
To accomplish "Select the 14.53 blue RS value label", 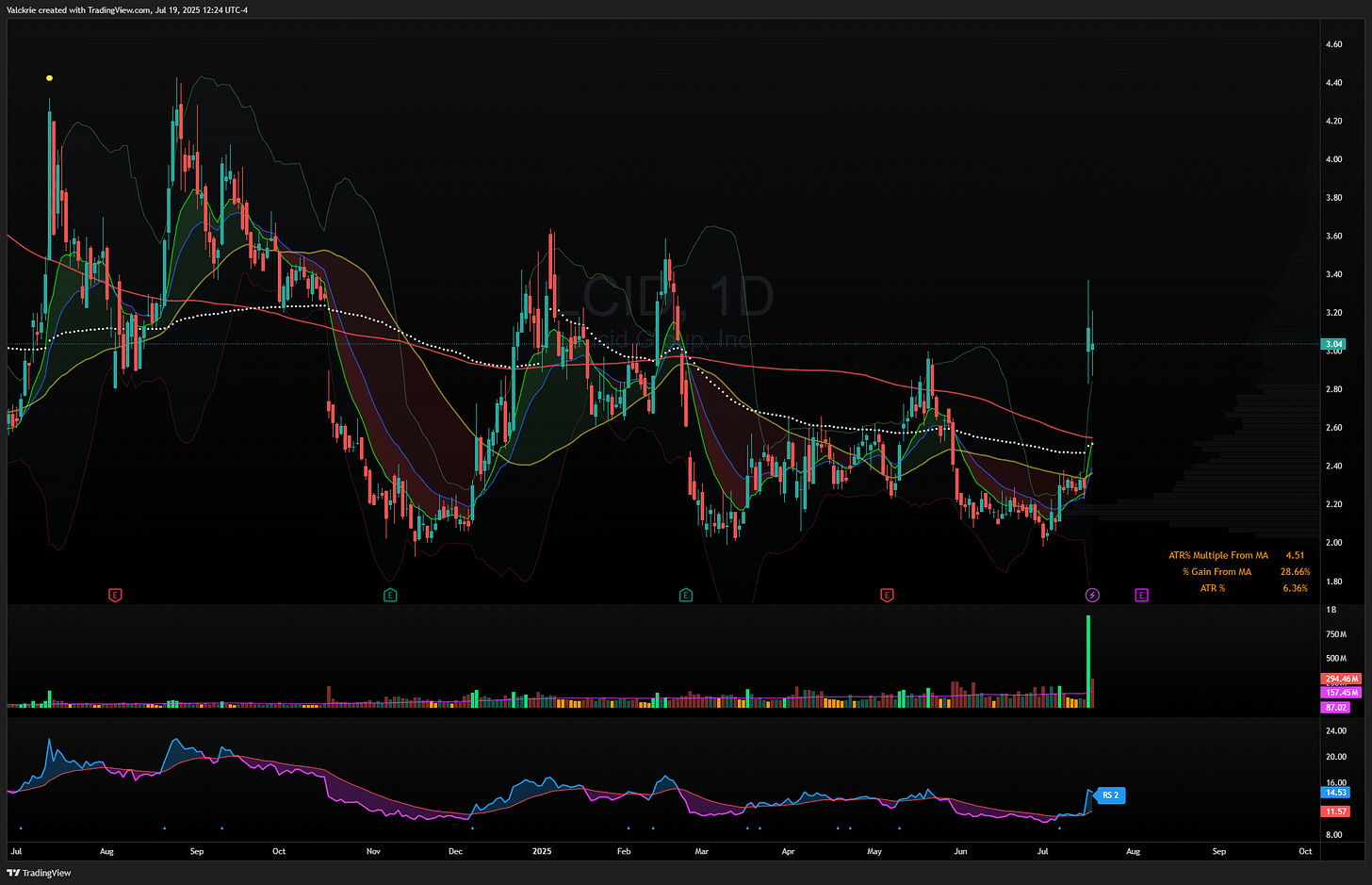I will pyautogui.click(x=1336, y=793).
